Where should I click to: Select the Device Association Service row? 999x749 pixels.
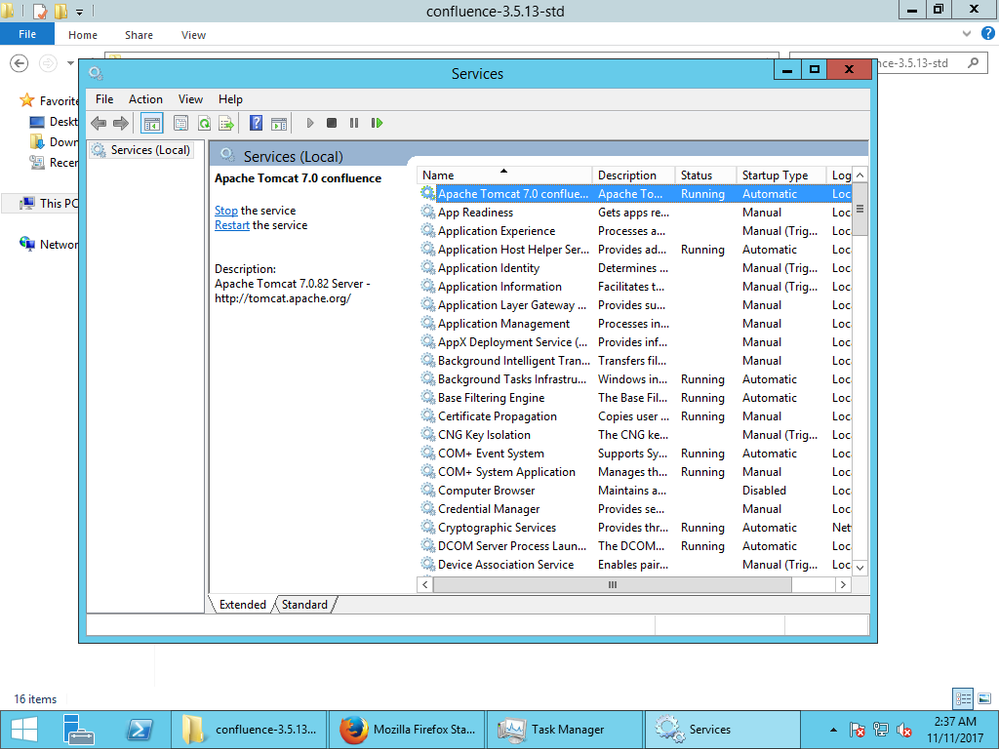tap(635, 564)
